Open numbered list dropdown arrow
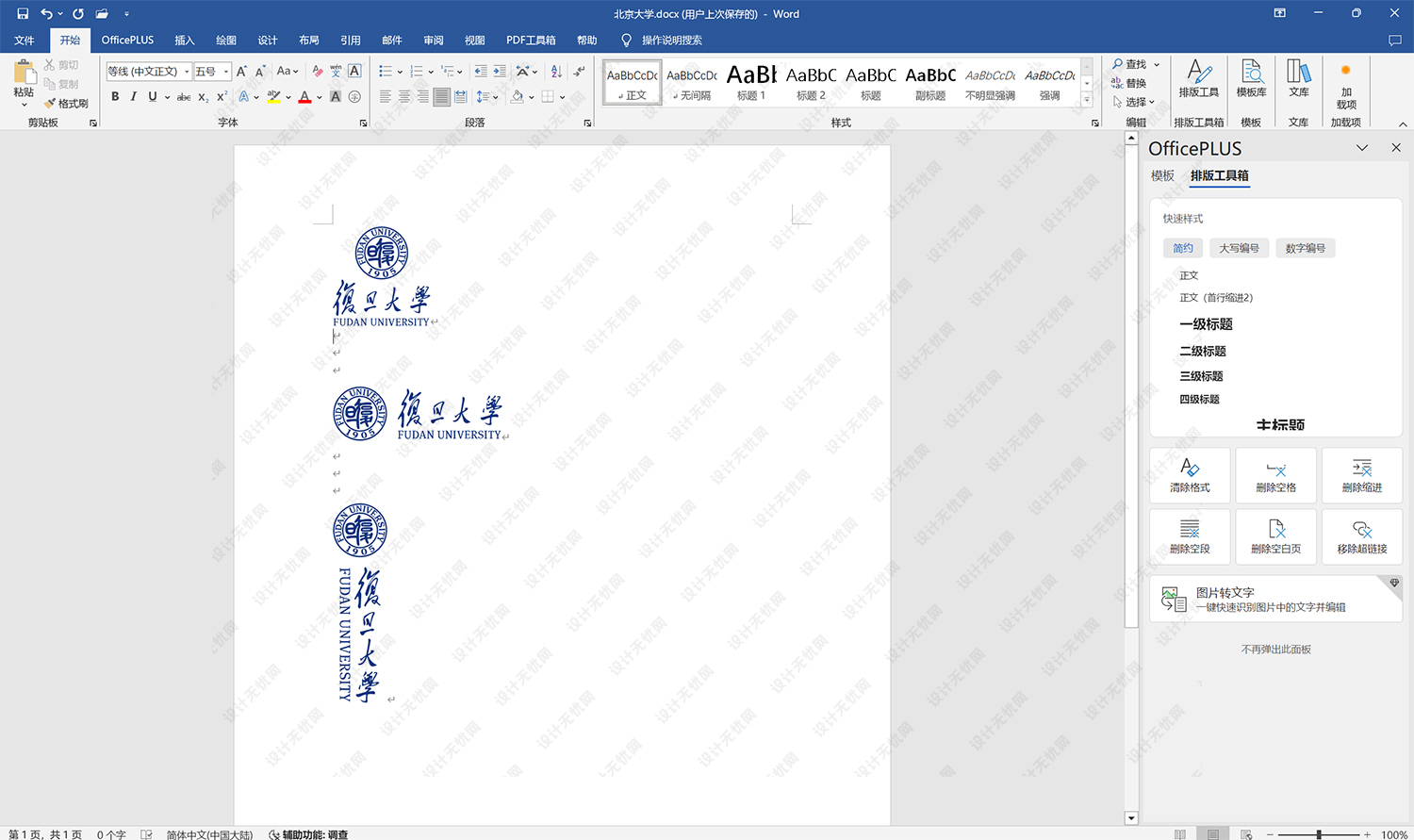Viewport: 1414px width, 840px height. 431,72
